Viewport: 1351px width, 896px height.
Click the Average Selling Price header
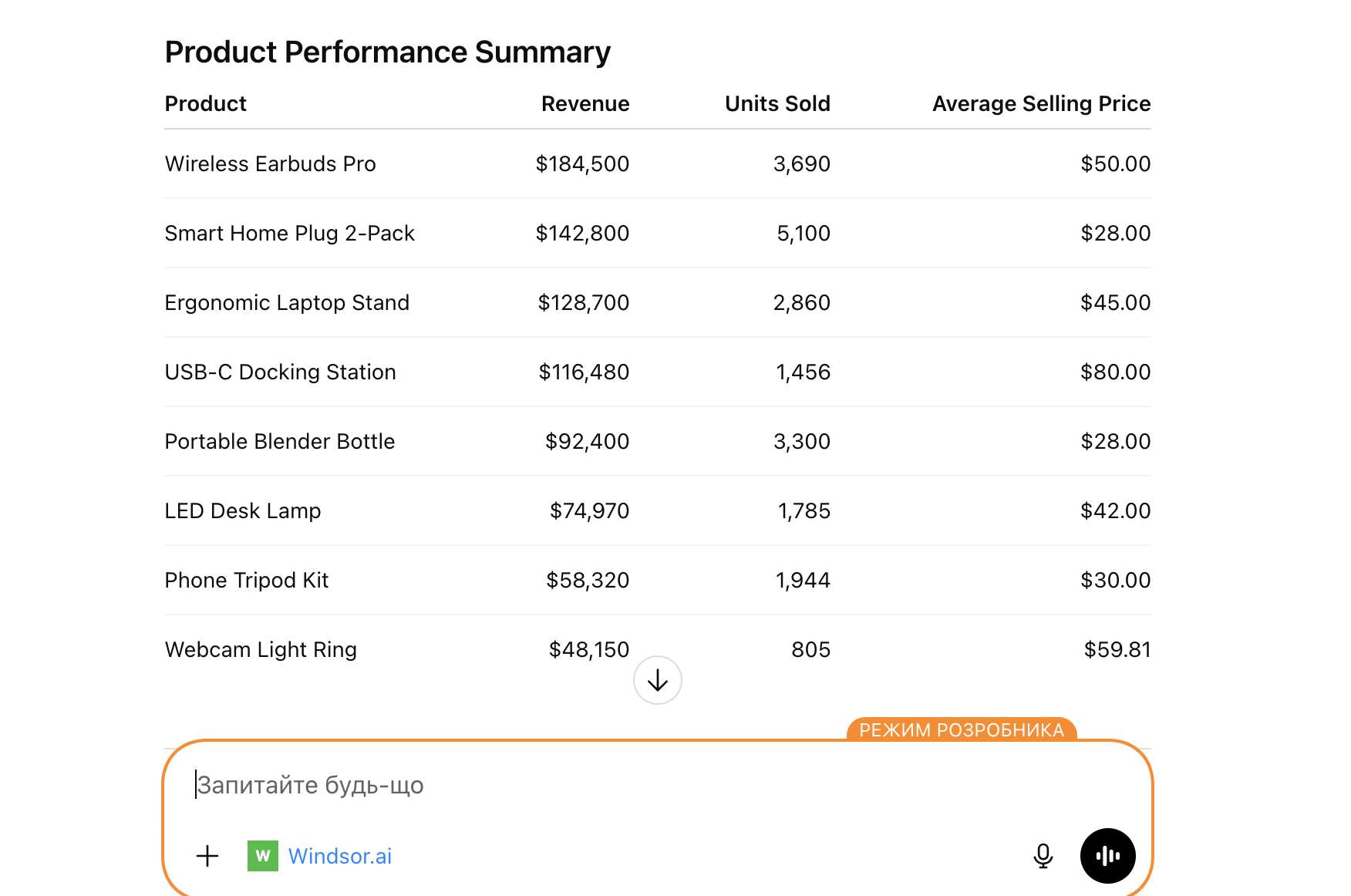pos(1040,103)
